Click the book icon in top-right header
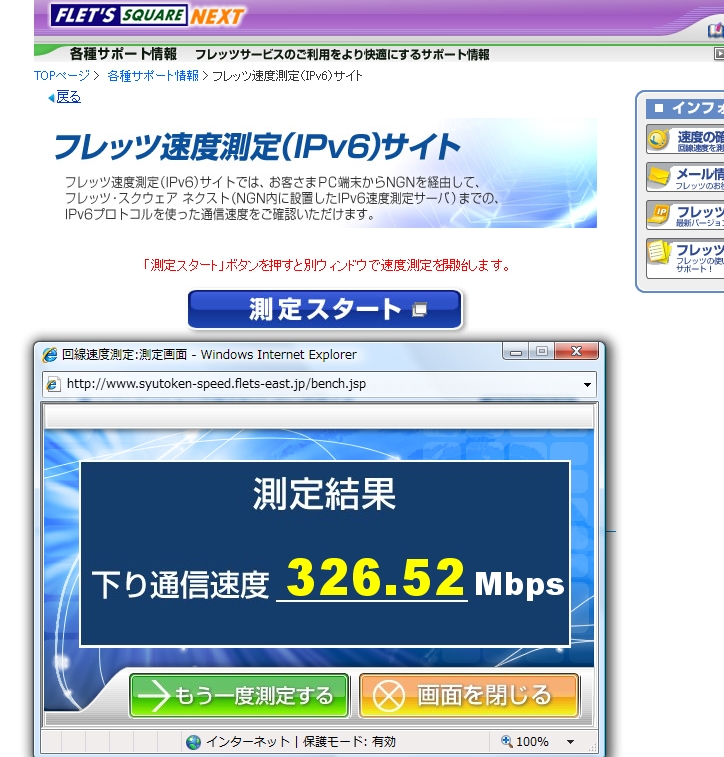724x757 pixels. [x=716, y=31]
